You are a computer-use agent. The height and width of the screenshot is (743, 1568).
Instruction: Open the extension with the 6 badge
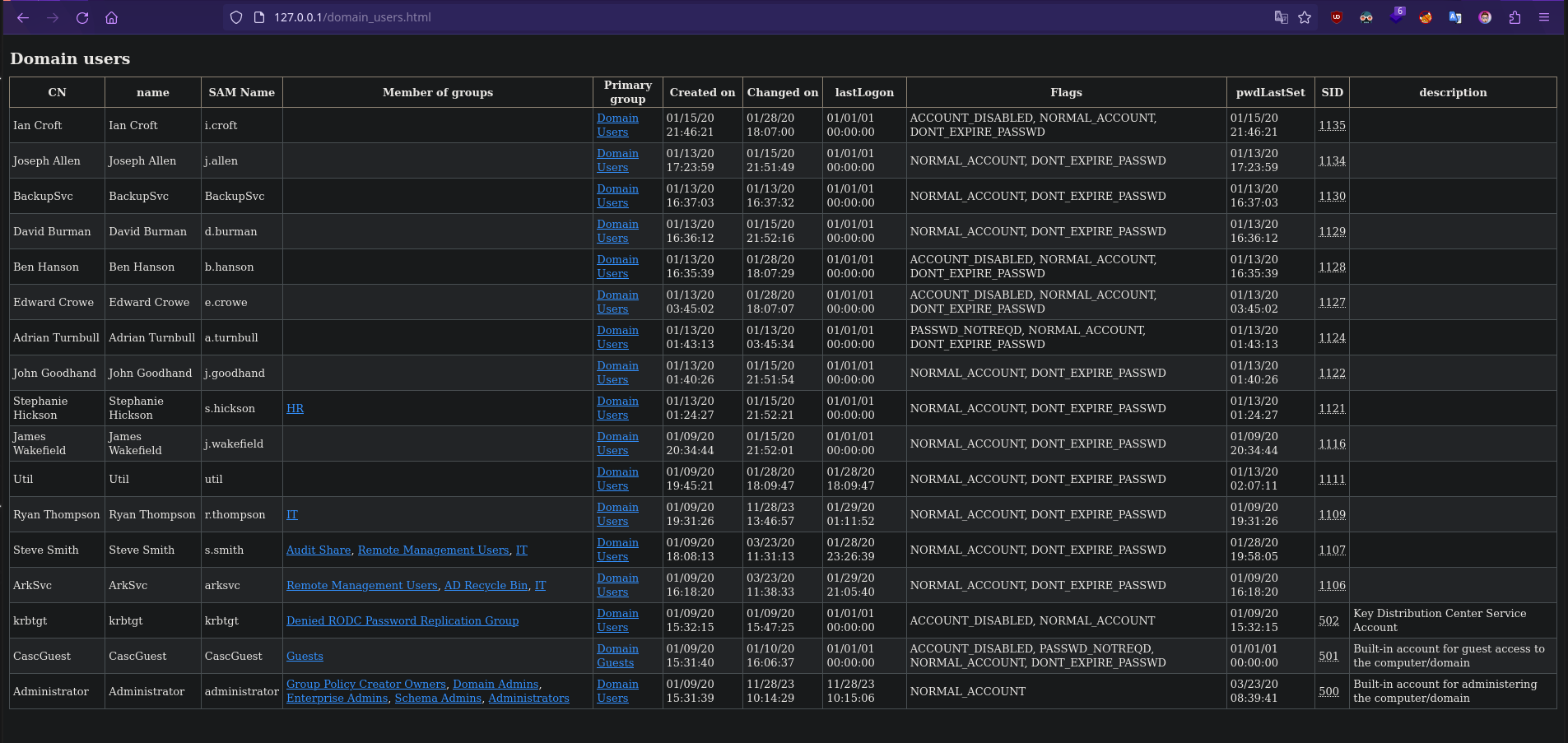click(x=1396, y=16)
